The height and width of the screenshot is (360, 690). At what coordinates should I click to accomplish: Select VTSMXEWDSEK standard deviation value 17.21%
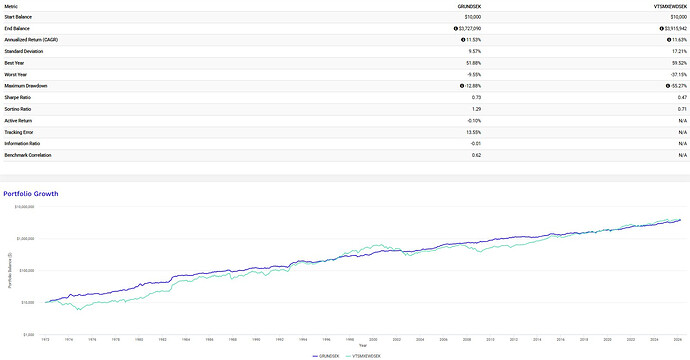pyautogui.click(x=679, y=51)
